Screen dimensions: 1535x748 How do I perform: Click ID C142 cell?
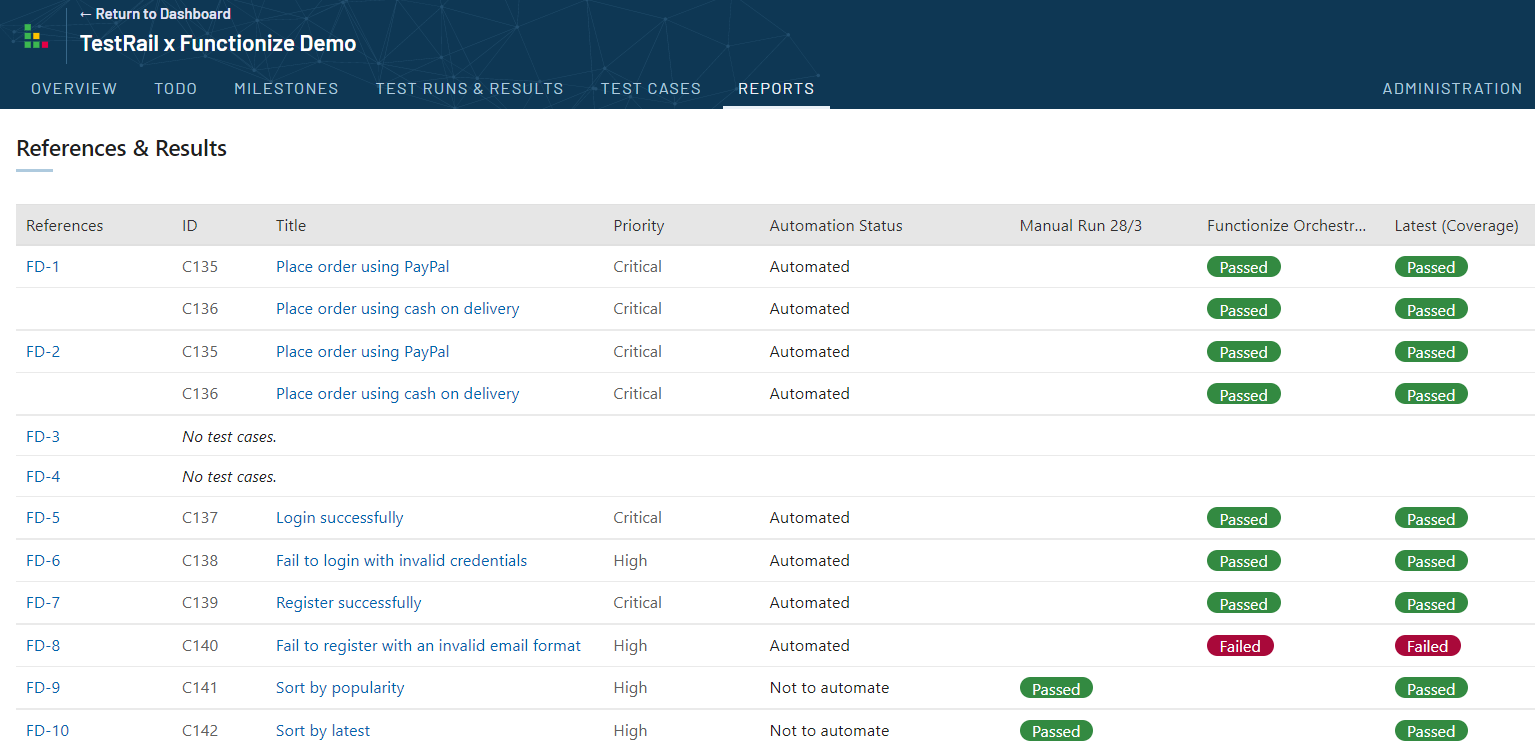click(200, 731)
